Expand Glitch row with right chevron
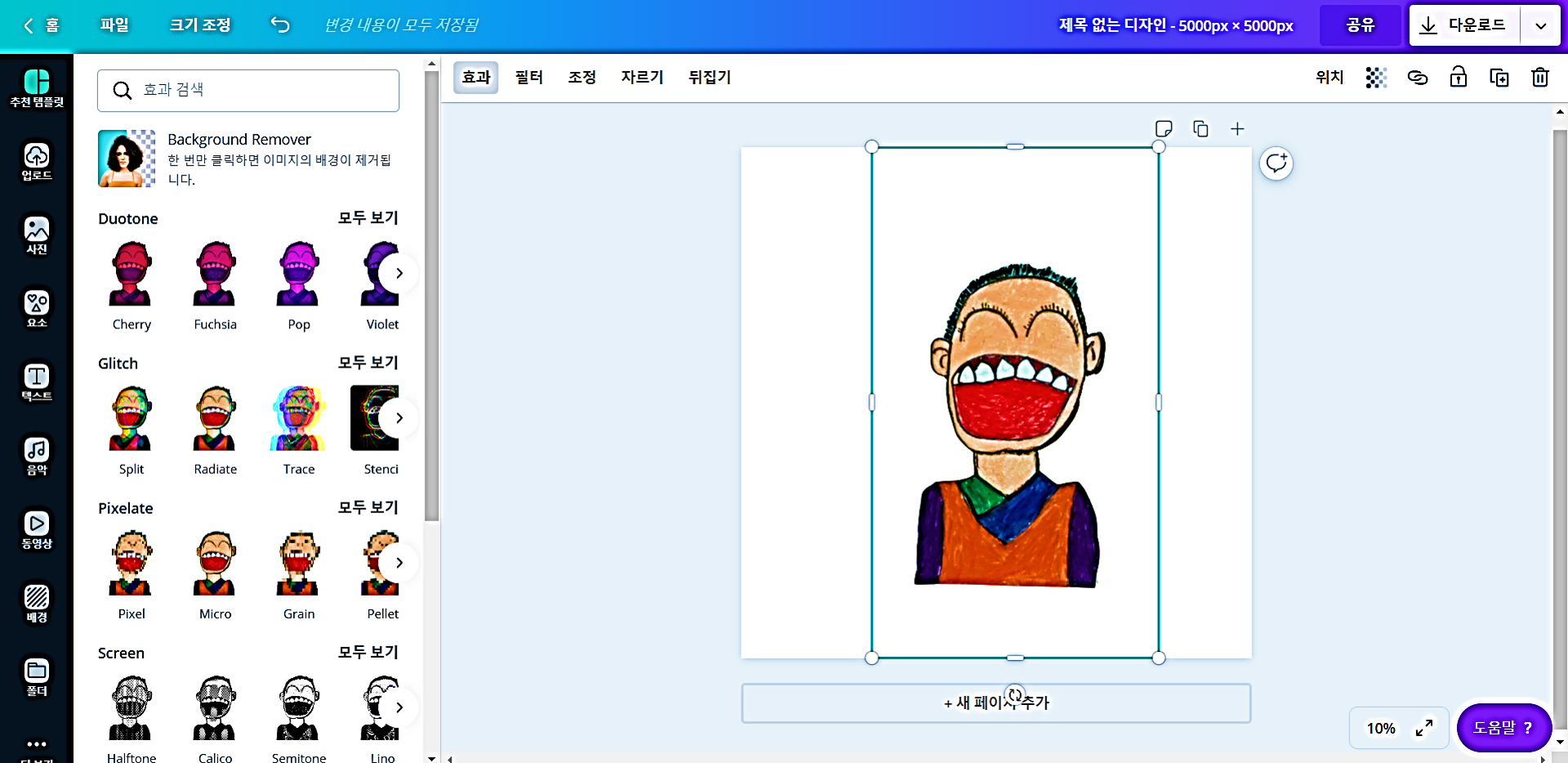The width and height of the screenshot is (1568, 763). [399, 417]
